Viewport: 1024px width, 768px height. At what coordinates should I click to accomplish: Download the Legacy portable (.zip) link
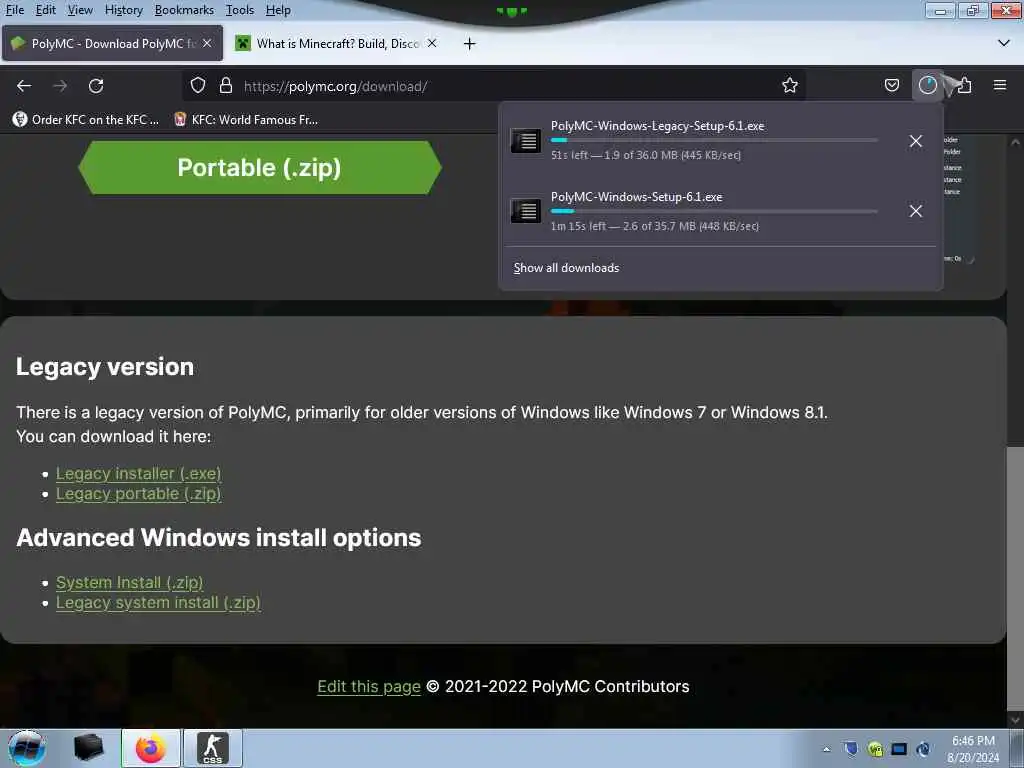pyautogui.click(x=138, y=494)
